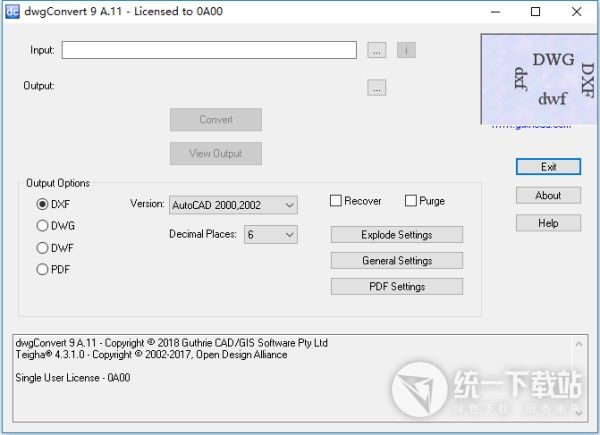
Task: Click the Exit button
Action: [x=548, y=167]
